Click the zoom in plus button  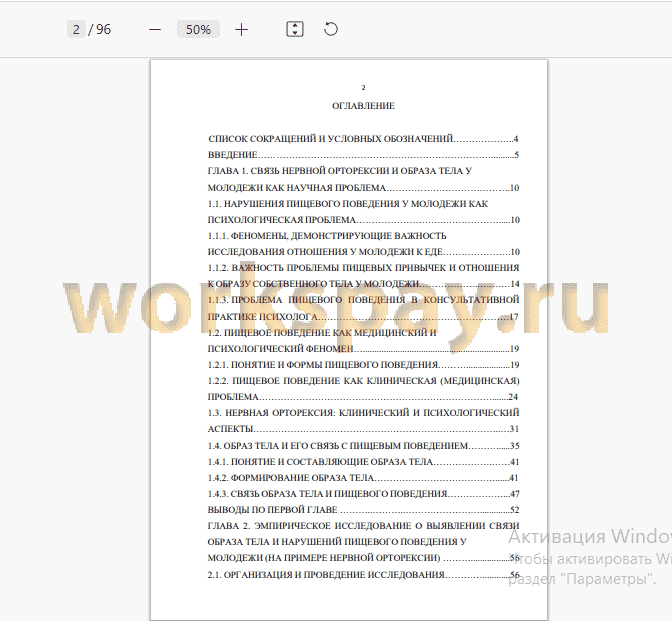tap(242, 30)
